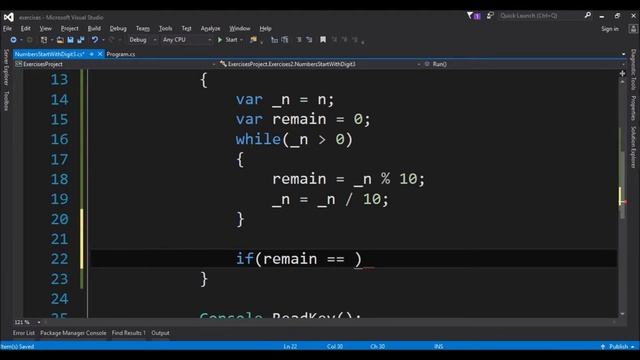Open the Debug menu
This screenshot has height=360, width=640.
(x=118, y=29)
